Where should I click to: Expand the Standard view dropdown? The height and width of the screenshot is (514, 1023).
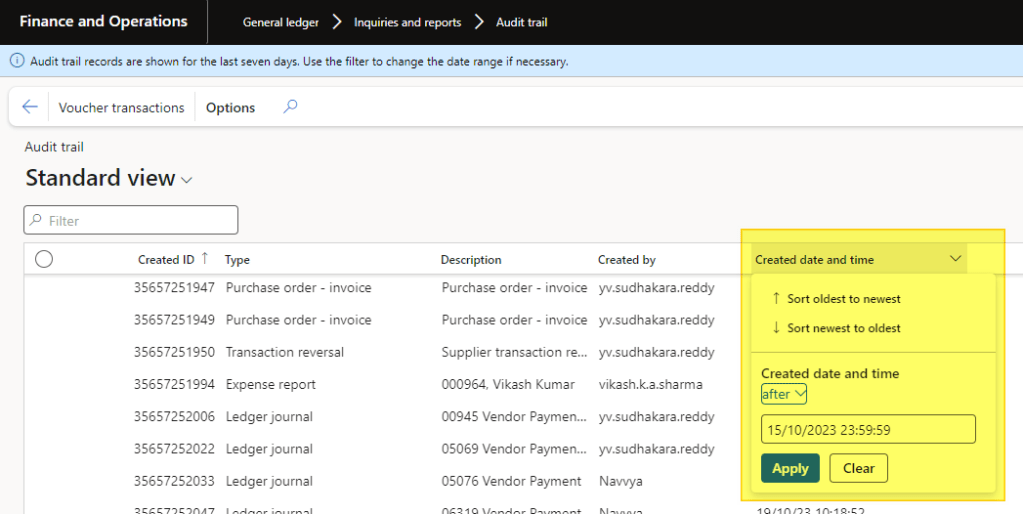click(186, 180)
